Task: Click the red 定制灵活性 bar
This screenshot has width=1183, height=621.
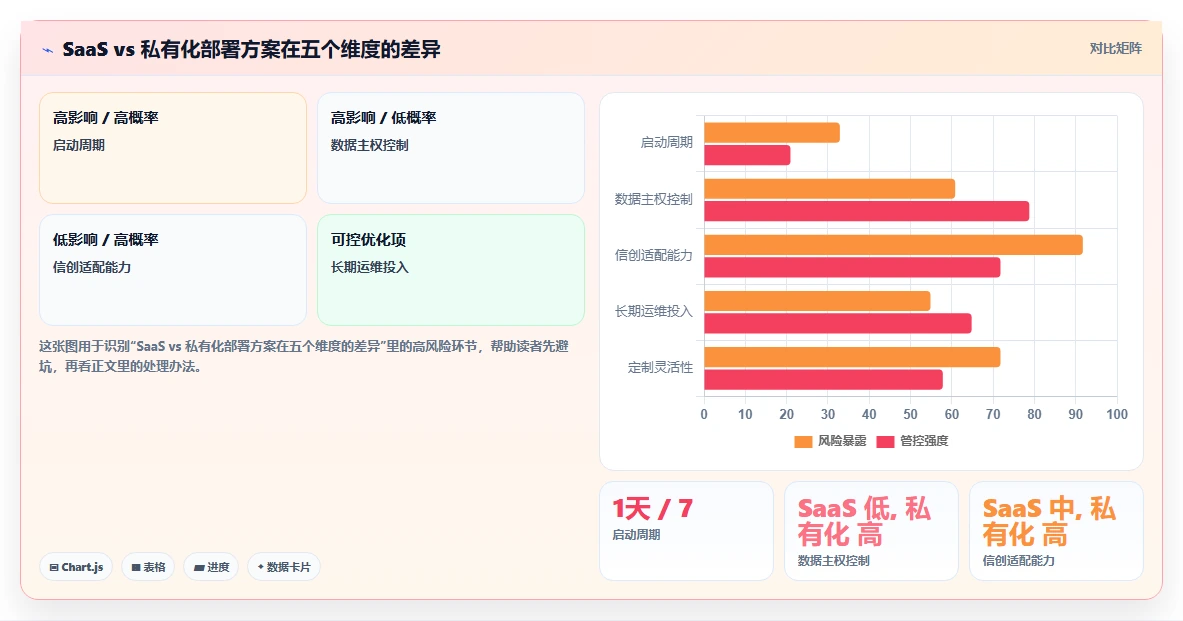Action: pos(823,380)
